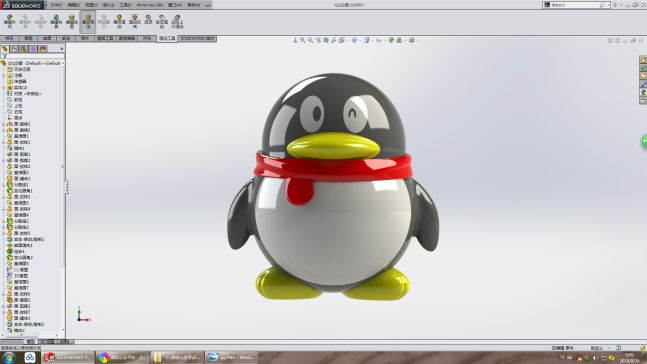
Task: Open Display Style dropdown in heads-up toolbar
Action: click(x=366, y=40)
